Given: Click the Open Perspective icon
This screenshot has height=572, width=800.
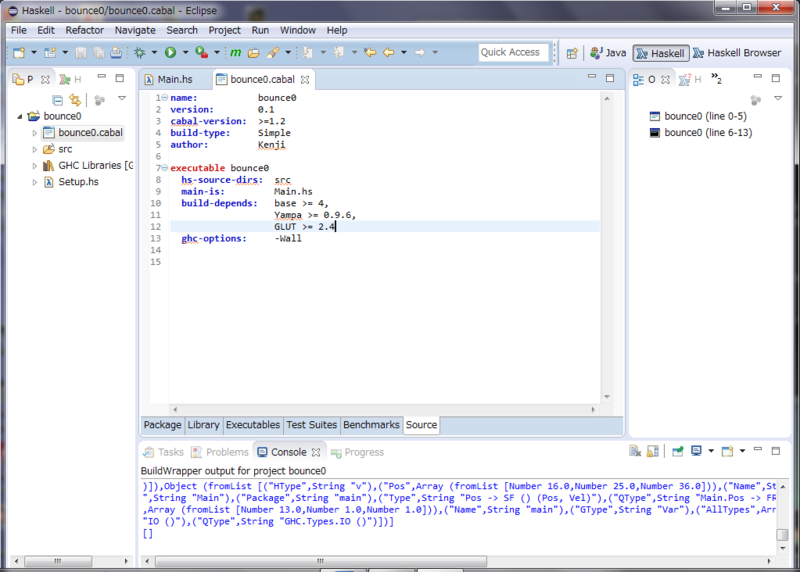Looking at the screenshot, I should click(x=572, y=53).
